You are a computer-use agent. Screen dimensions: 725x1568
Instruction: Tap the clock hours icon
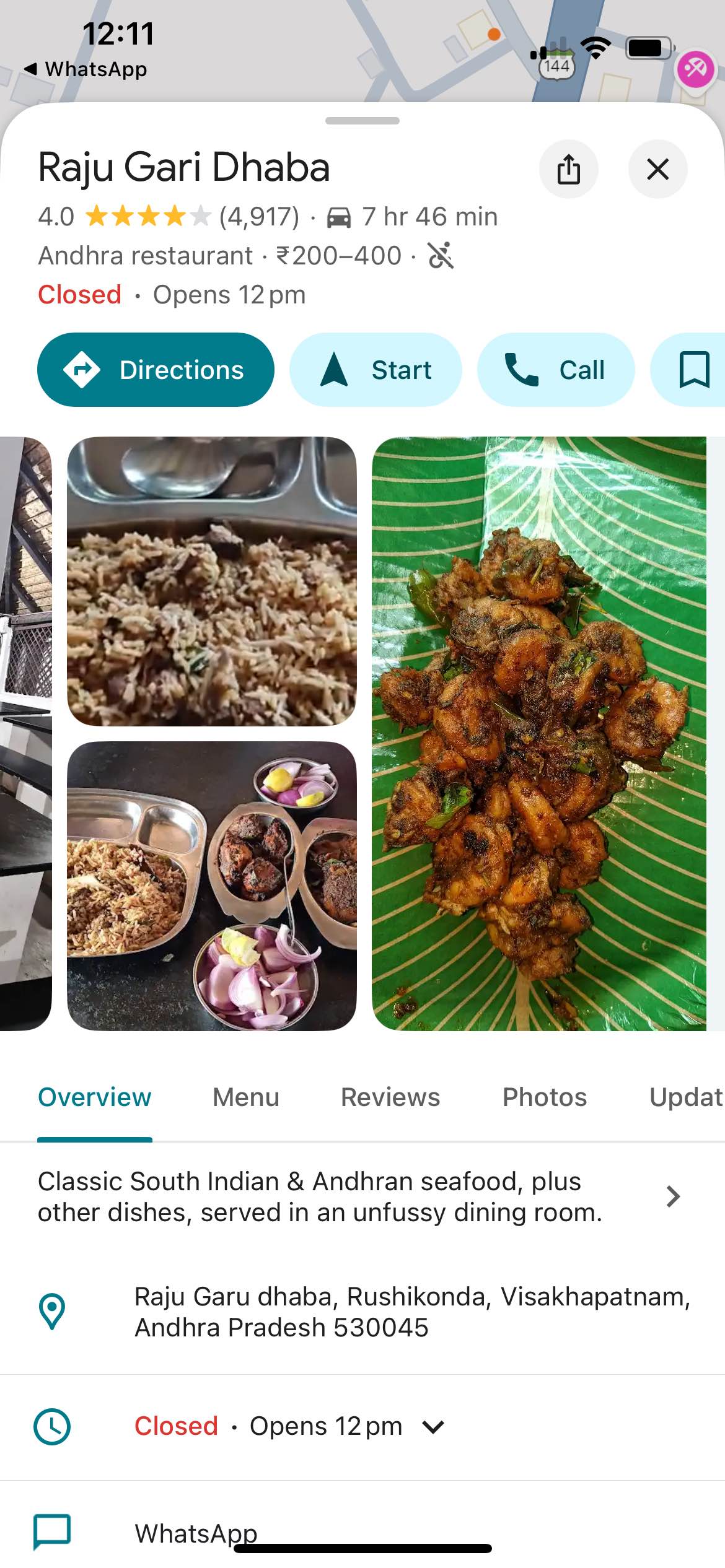pos(52,1427)
